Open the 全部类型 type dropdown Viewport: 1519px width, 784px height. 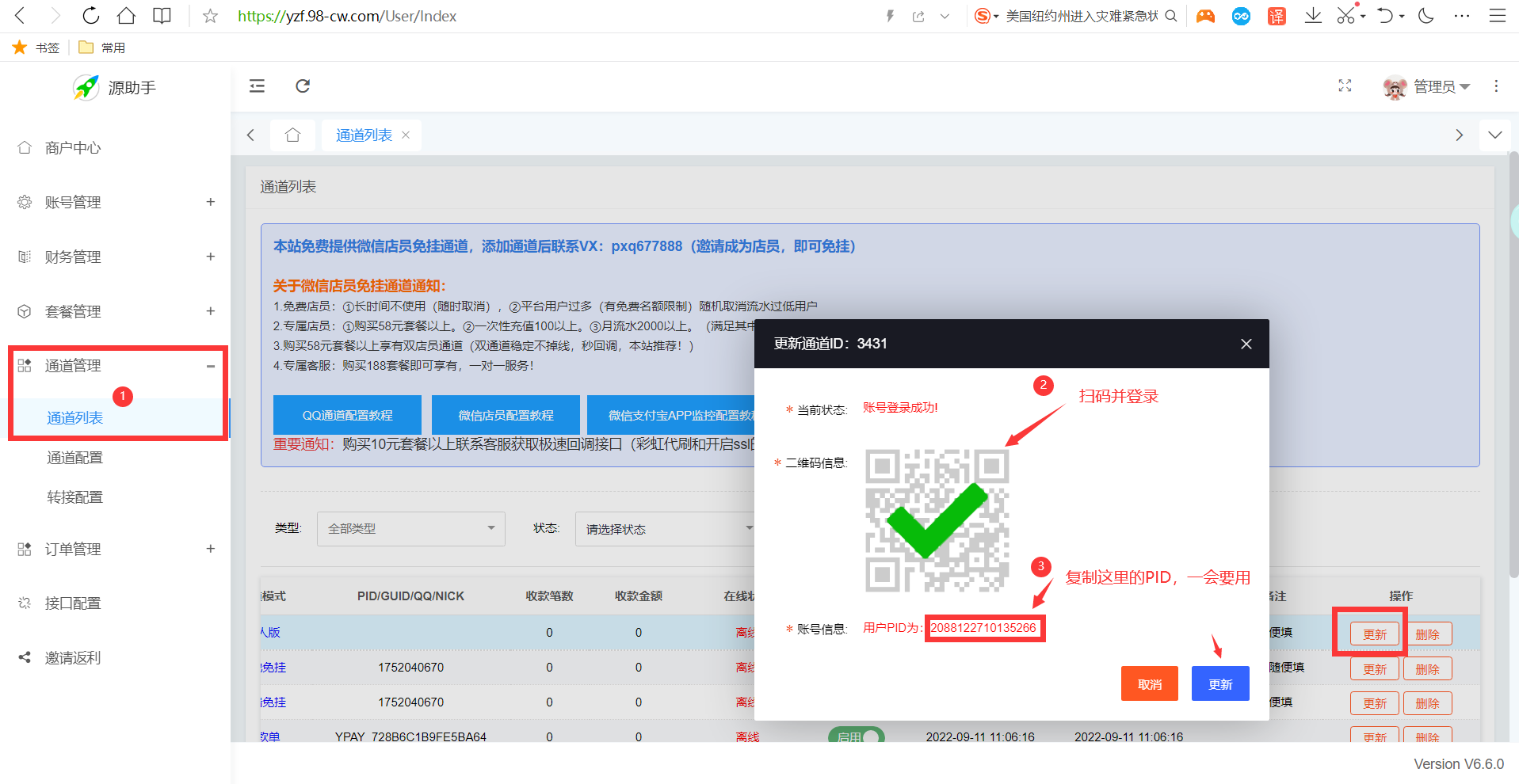click(411, 528)
